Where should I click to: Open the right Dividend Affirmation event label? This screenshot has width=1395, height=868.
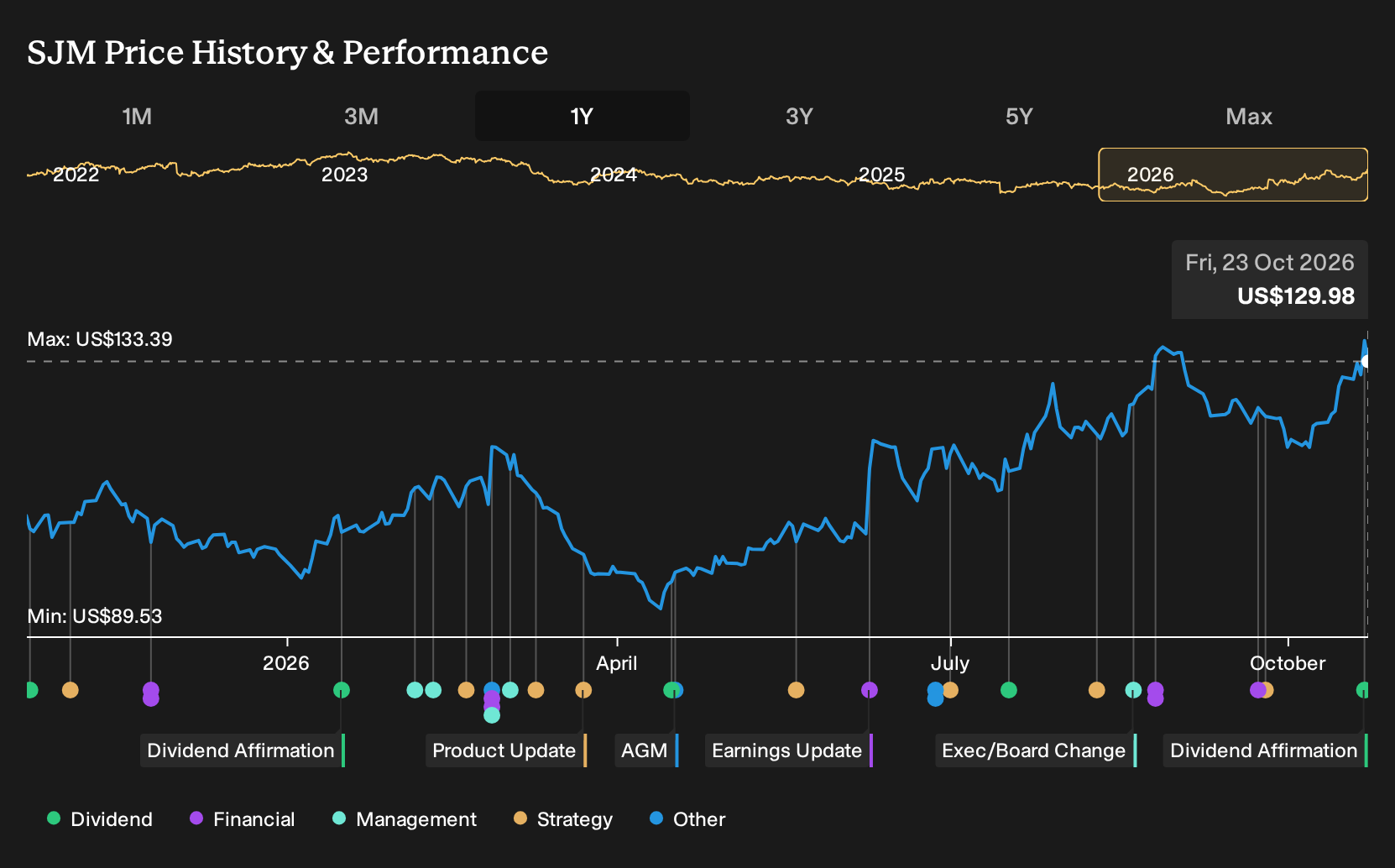(x=1266, y=750)
